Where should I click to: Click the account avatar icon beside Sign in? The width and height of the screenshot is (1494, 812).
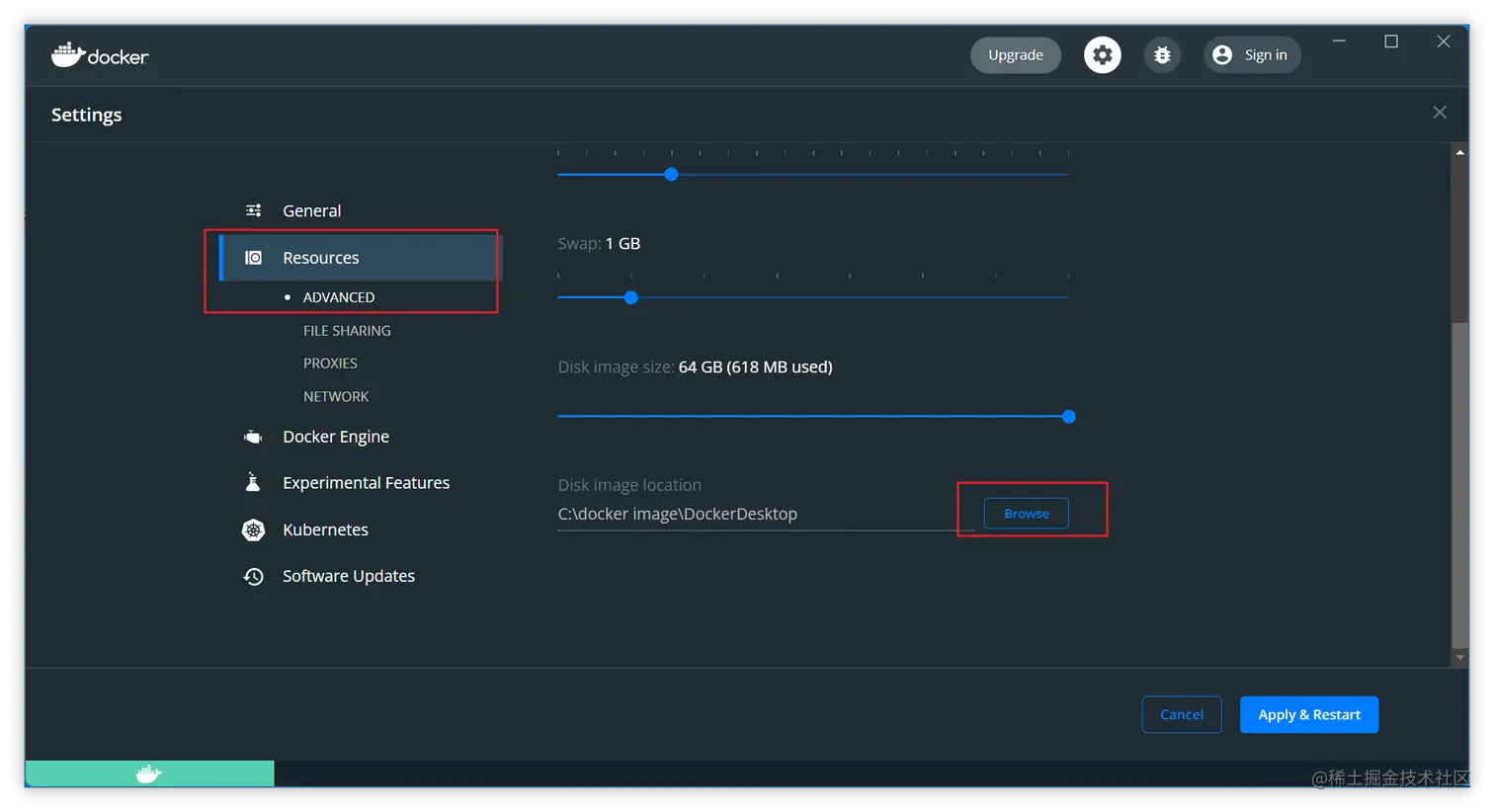pos(1222,55)
